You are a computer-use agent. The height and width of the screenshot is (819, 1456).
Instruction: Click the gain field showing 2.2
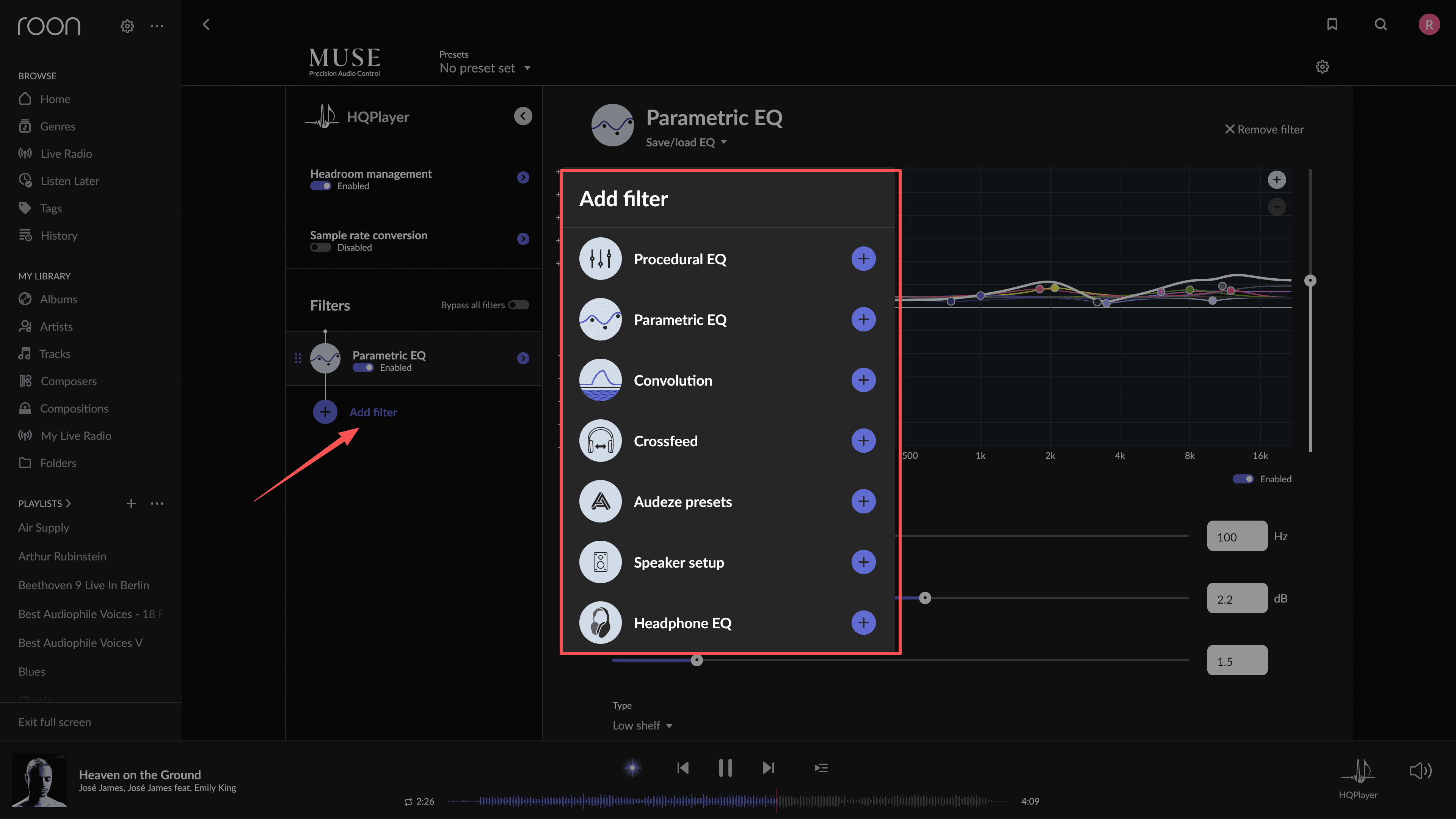[1237, 599]
